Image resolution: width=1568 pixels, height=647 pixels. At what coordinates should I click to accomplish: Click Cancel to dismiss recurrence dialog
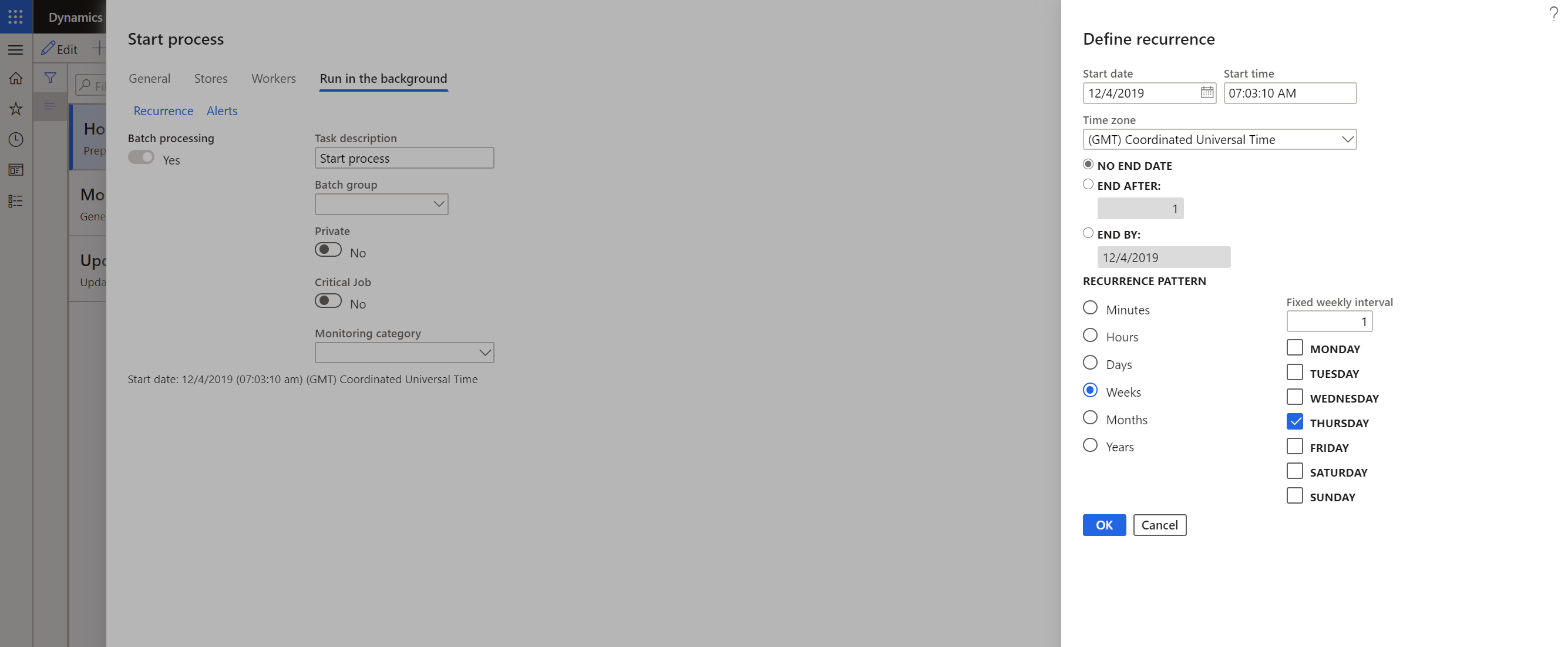pos(1159,524)
